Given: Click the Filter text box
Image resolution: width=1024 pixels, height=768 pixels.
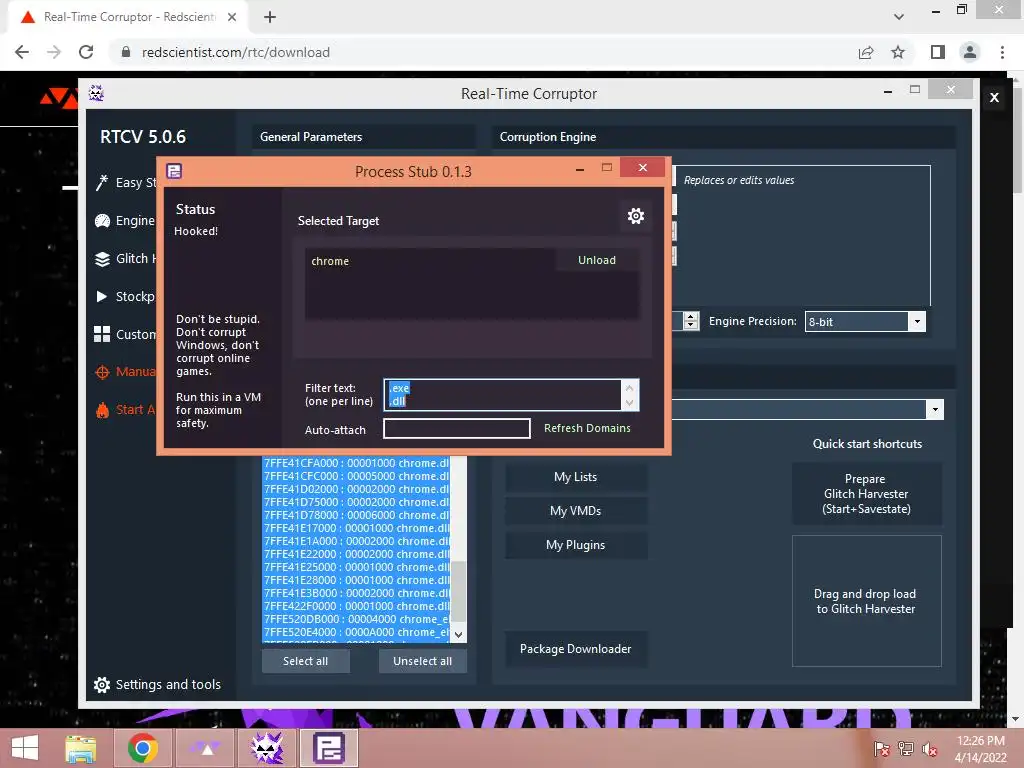Looking at the screenshot, I should (502, 394).
